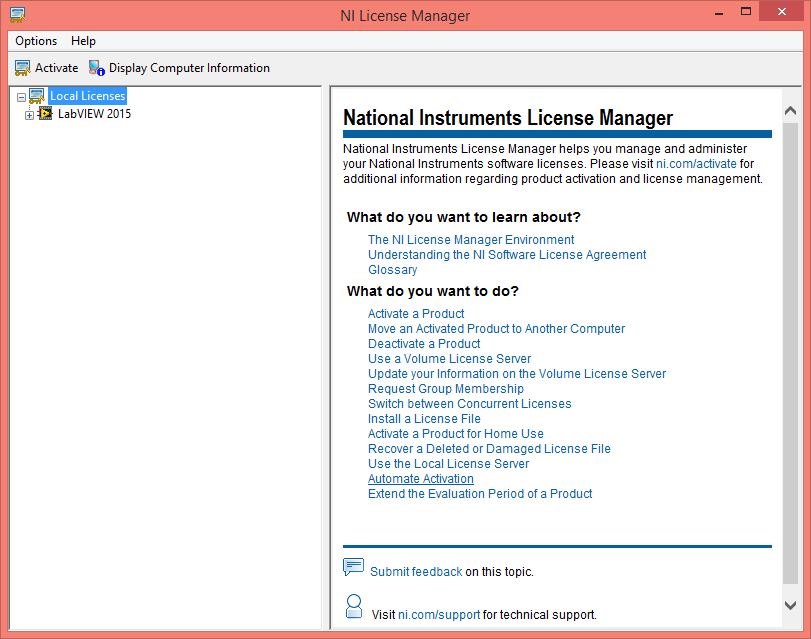Click the help pane vertical scrollbar thumb
The height and width of the screenshot is (639, 811).
tap(790, 353)
